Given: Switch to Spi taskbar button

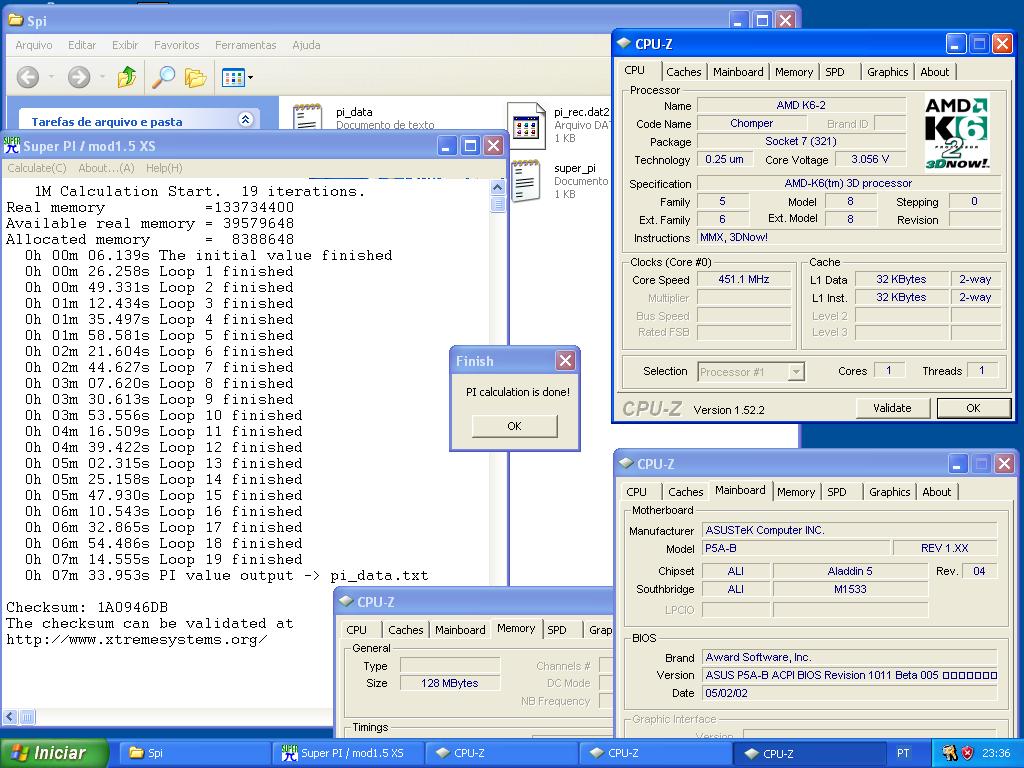Looking at the screenshot, I should pyautogui.click(x=196, y=753).
